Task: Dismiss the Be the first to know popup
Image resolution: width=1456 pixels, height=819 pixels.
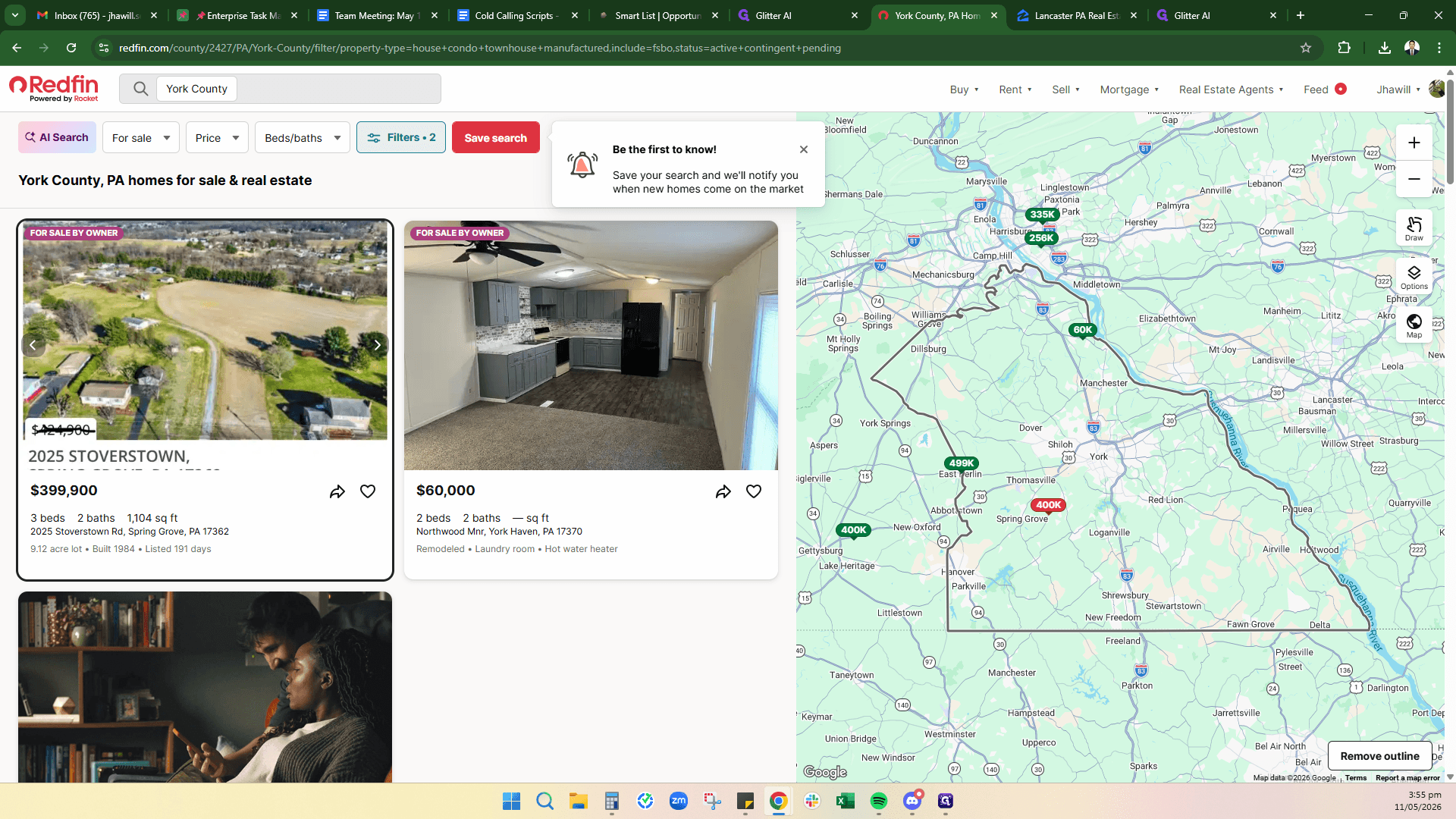Action: point(804,149)
